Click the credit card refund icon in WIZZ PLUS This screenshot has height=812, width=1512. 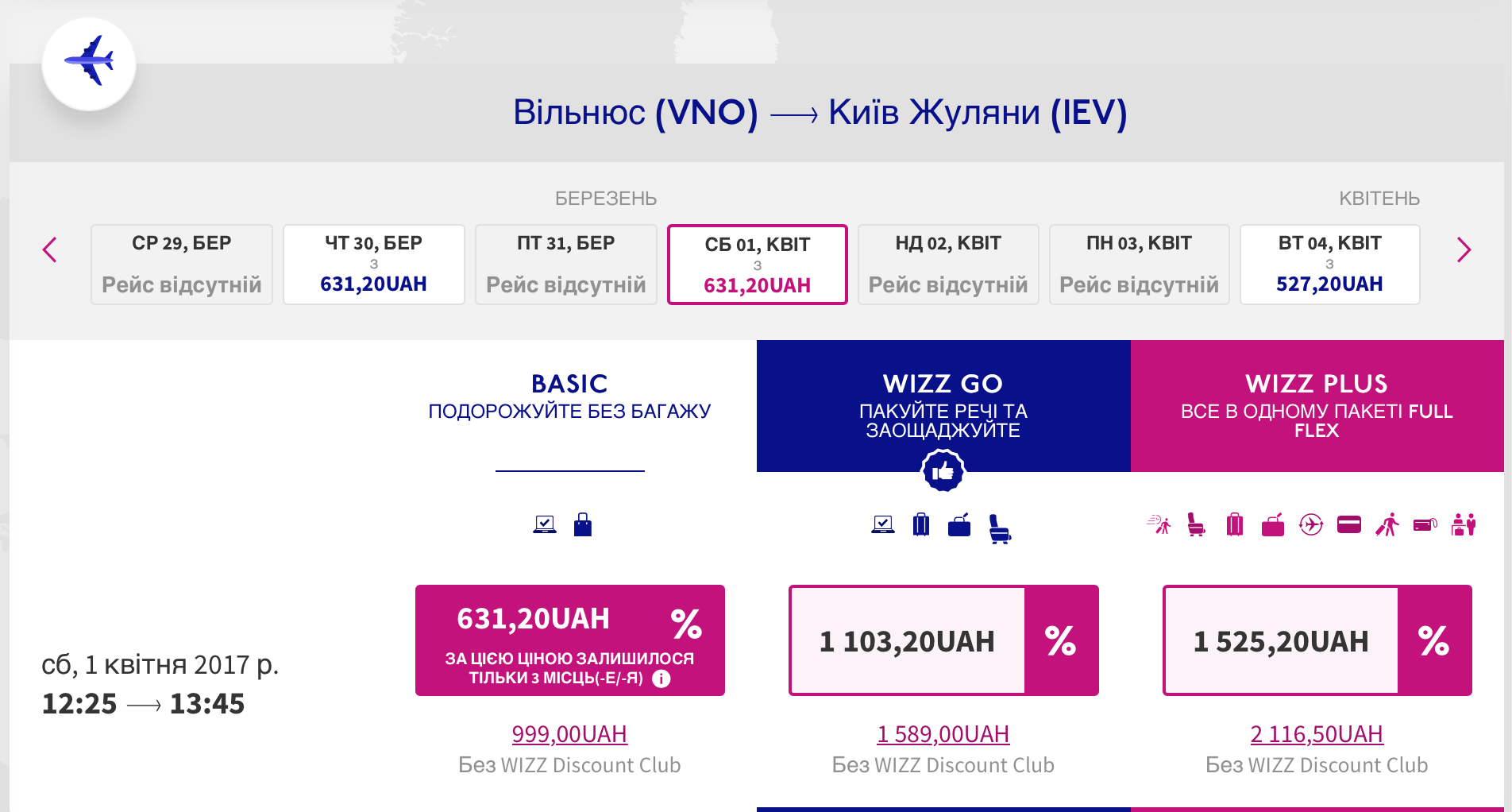point(1349,524)
